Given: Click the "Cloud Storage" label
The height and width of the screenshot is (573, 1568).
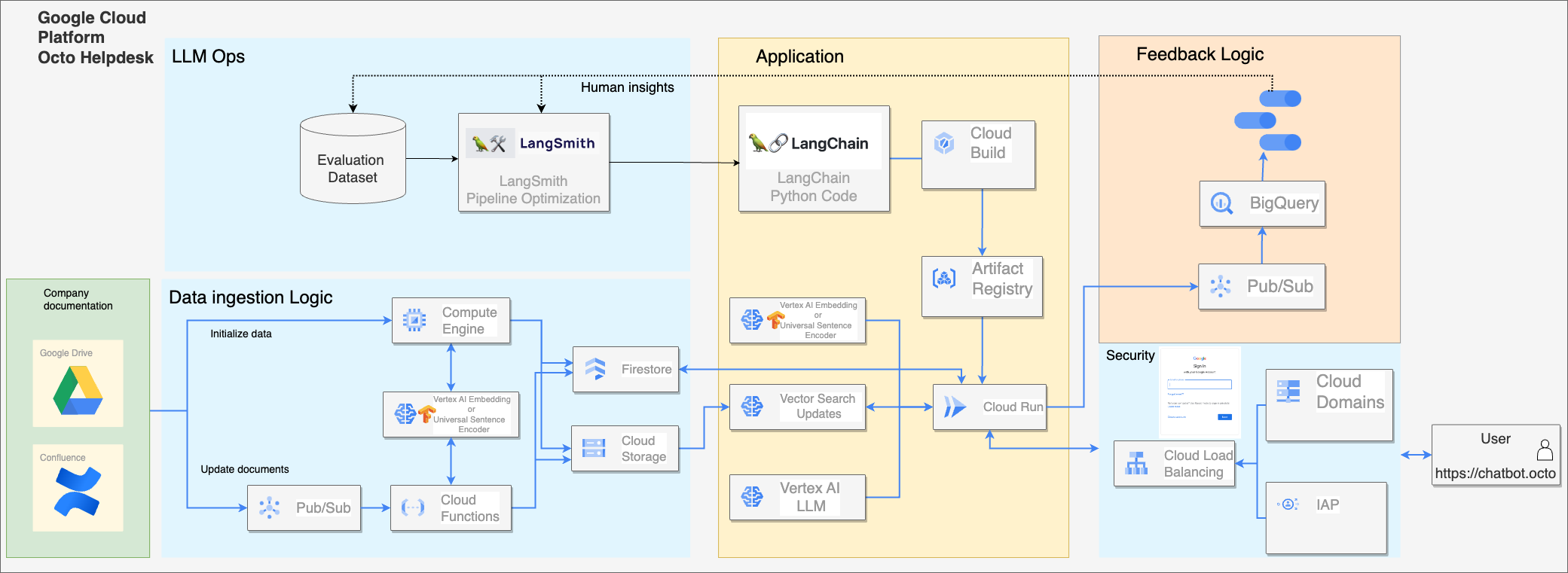Looking at the screenshot, I should point(643,449).
